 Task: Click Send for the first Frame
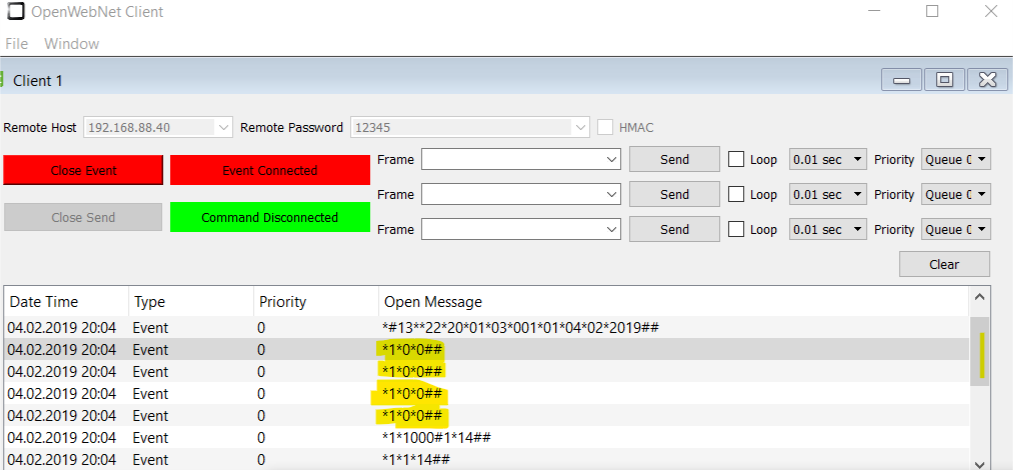674,159
